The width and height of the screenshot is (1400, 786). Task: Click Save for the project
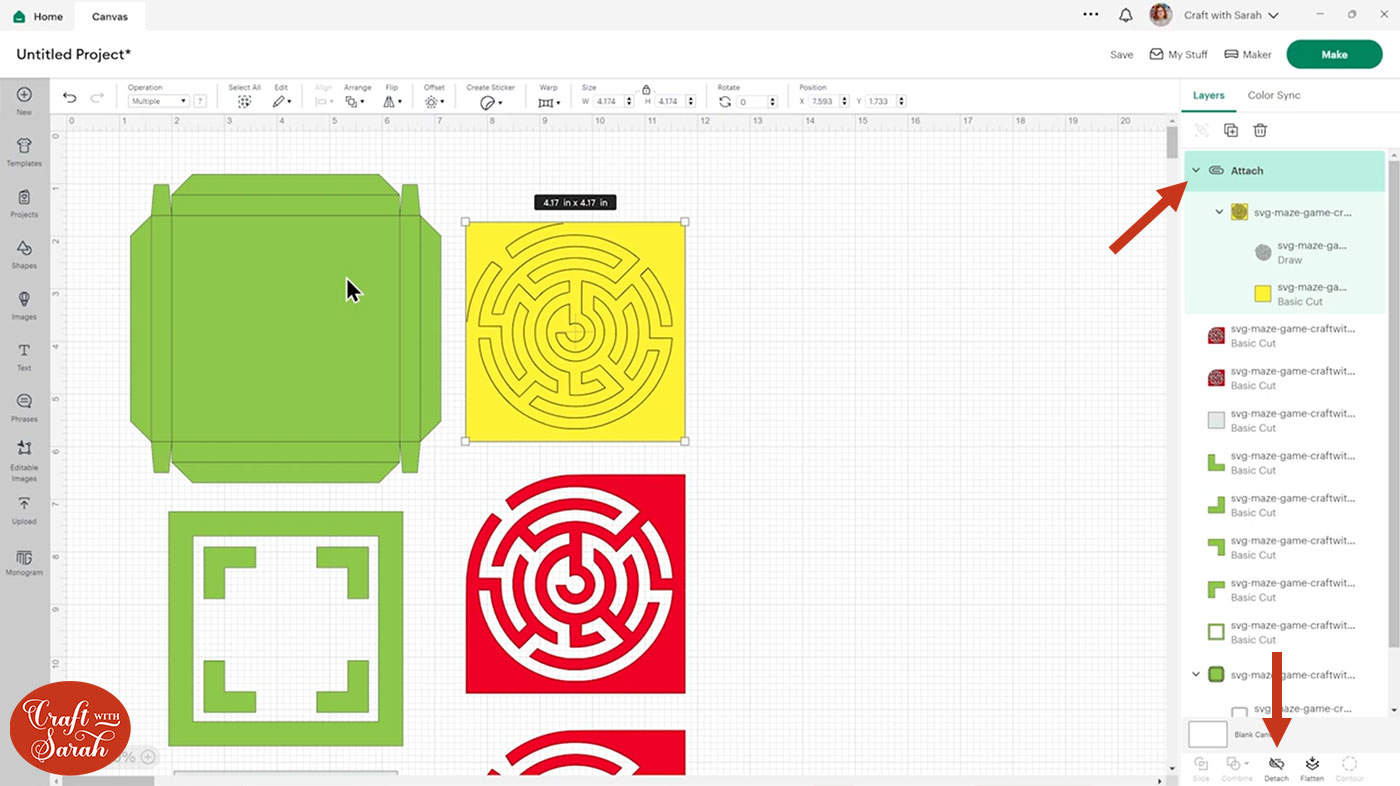tap(1121, 54)
